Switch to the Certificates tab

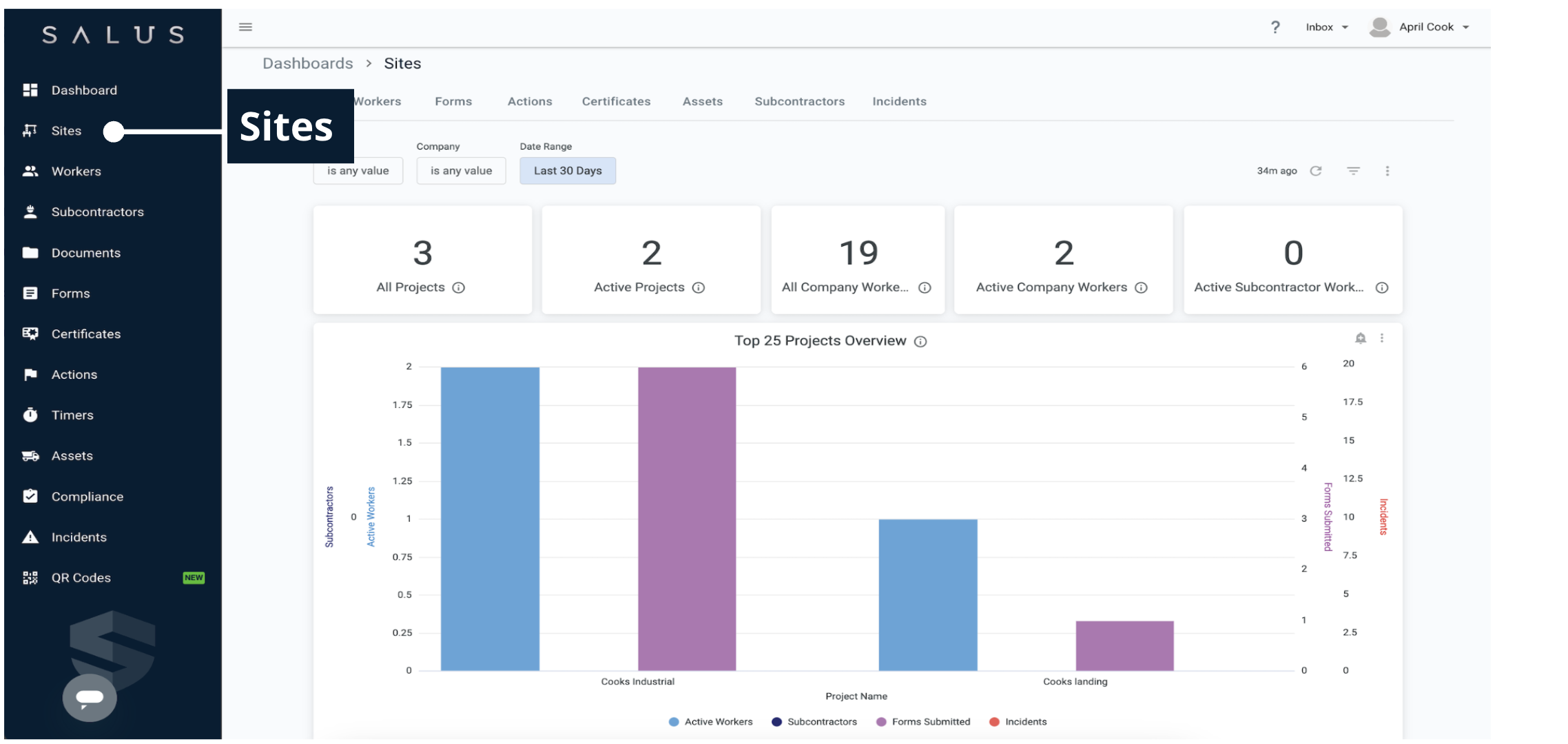[x=616, y=101]
